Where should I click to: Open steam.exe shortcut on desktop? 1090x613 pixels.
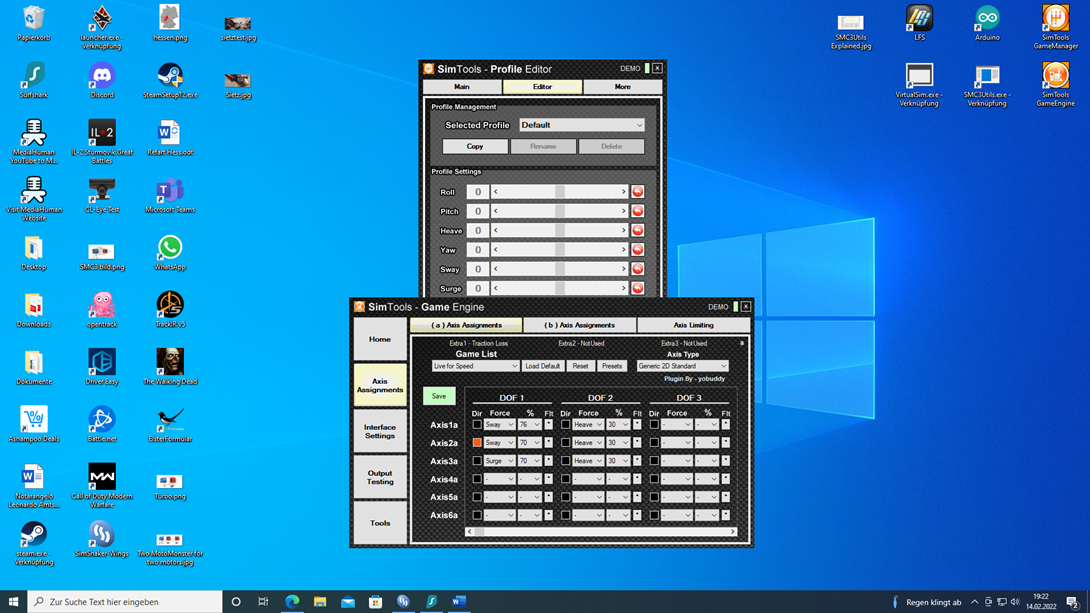point(33,542)
